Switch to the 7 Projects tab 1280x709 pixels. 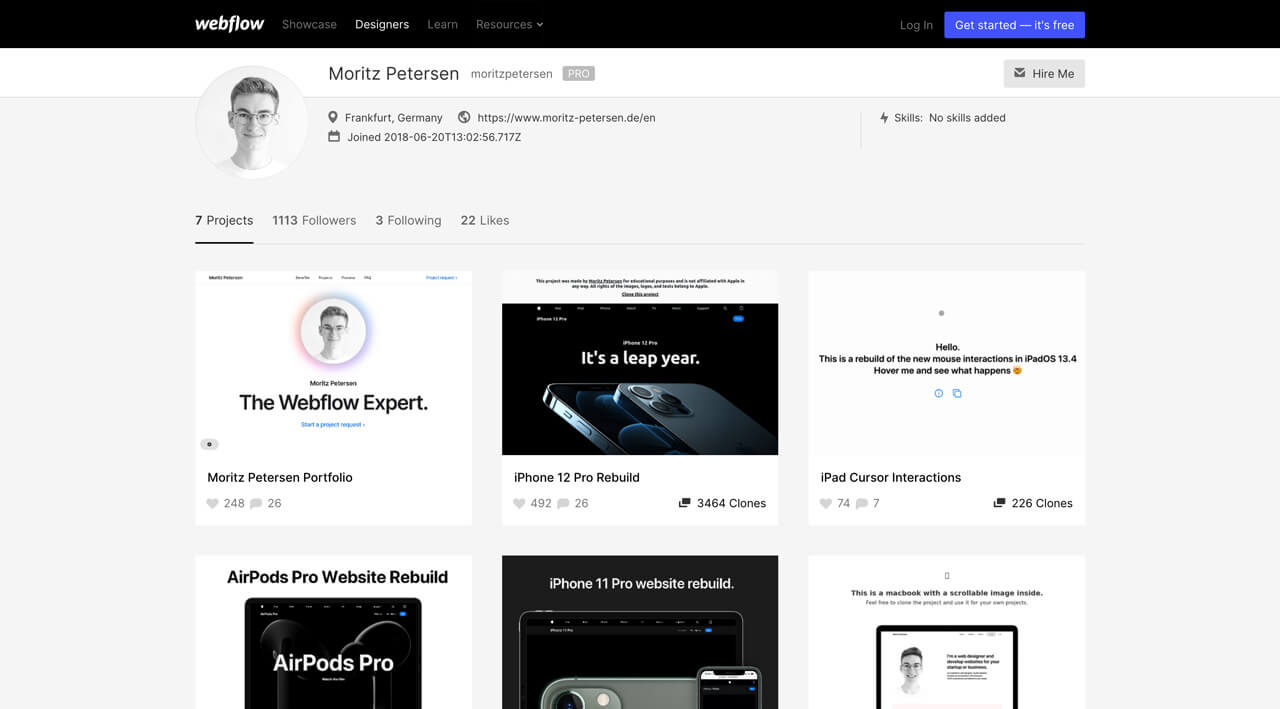pos(224,220)
